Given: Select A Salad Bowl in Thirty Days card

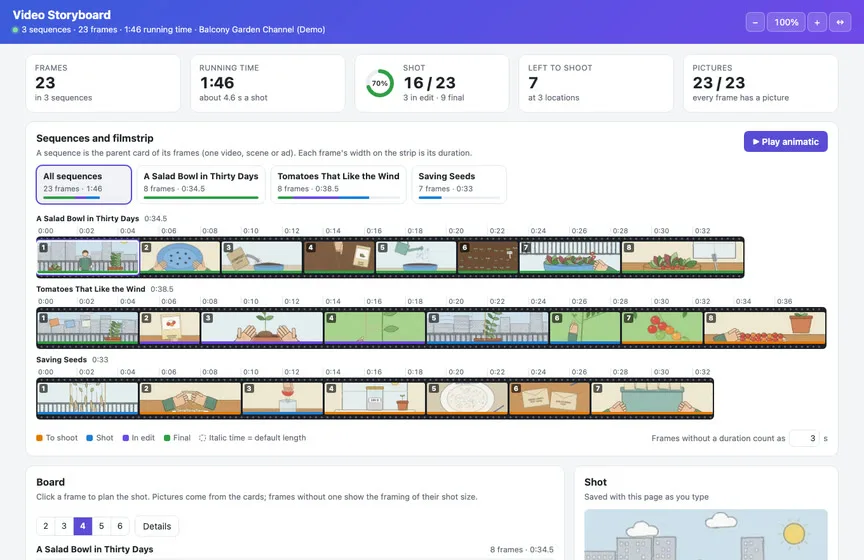Looking at the screenshot, I should coord(201,184).
